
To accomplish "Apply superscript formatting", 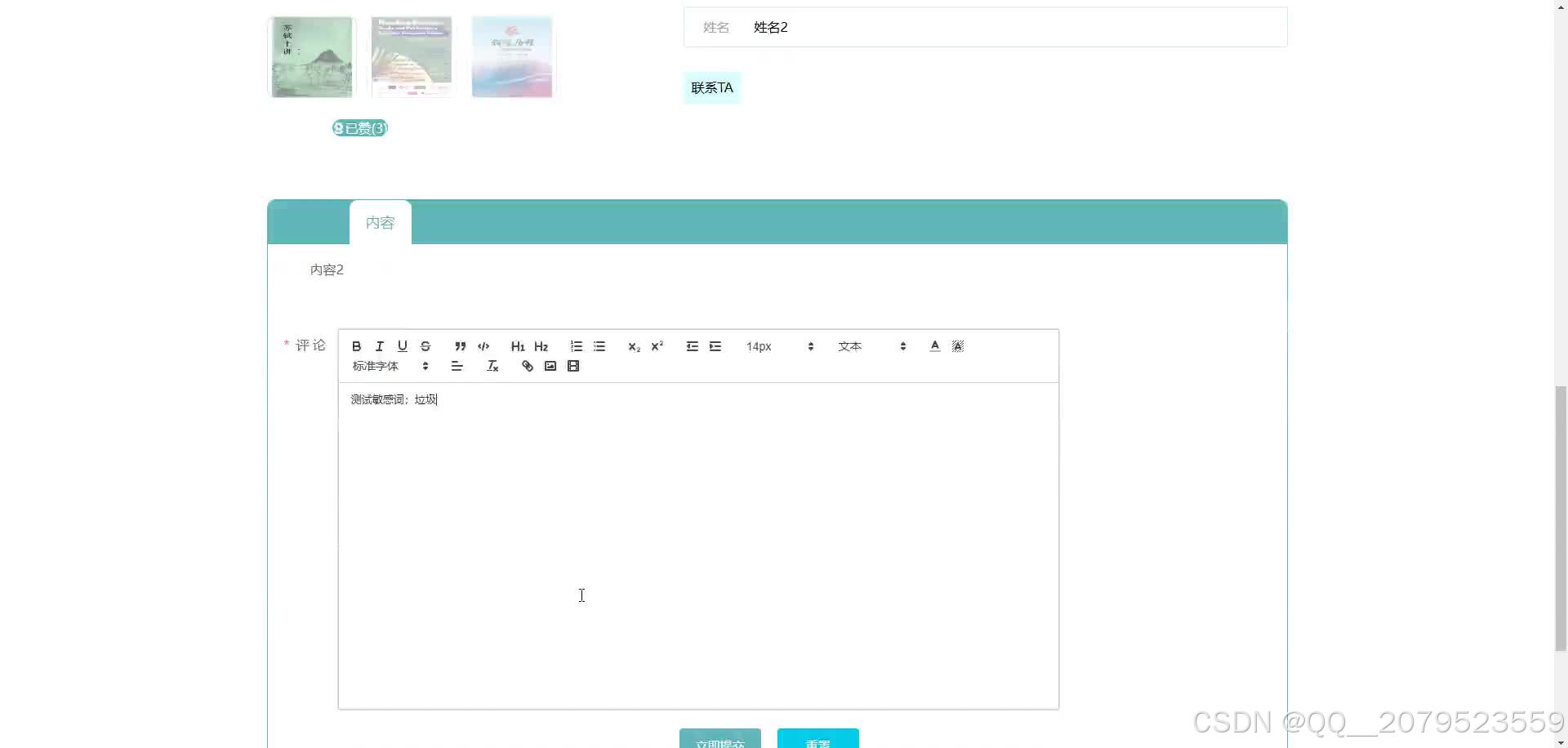I will (x=657, y=346).
